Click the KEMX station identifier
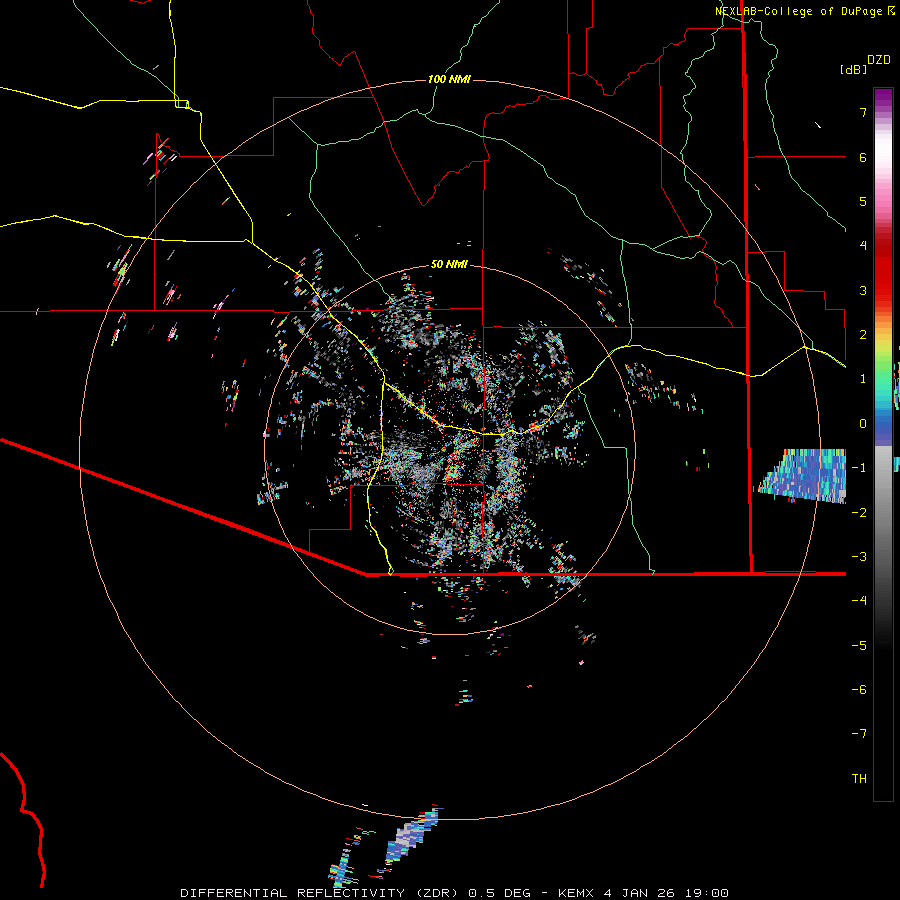The image size is (900, 900). pyautogui.click(x=577, y=893)
